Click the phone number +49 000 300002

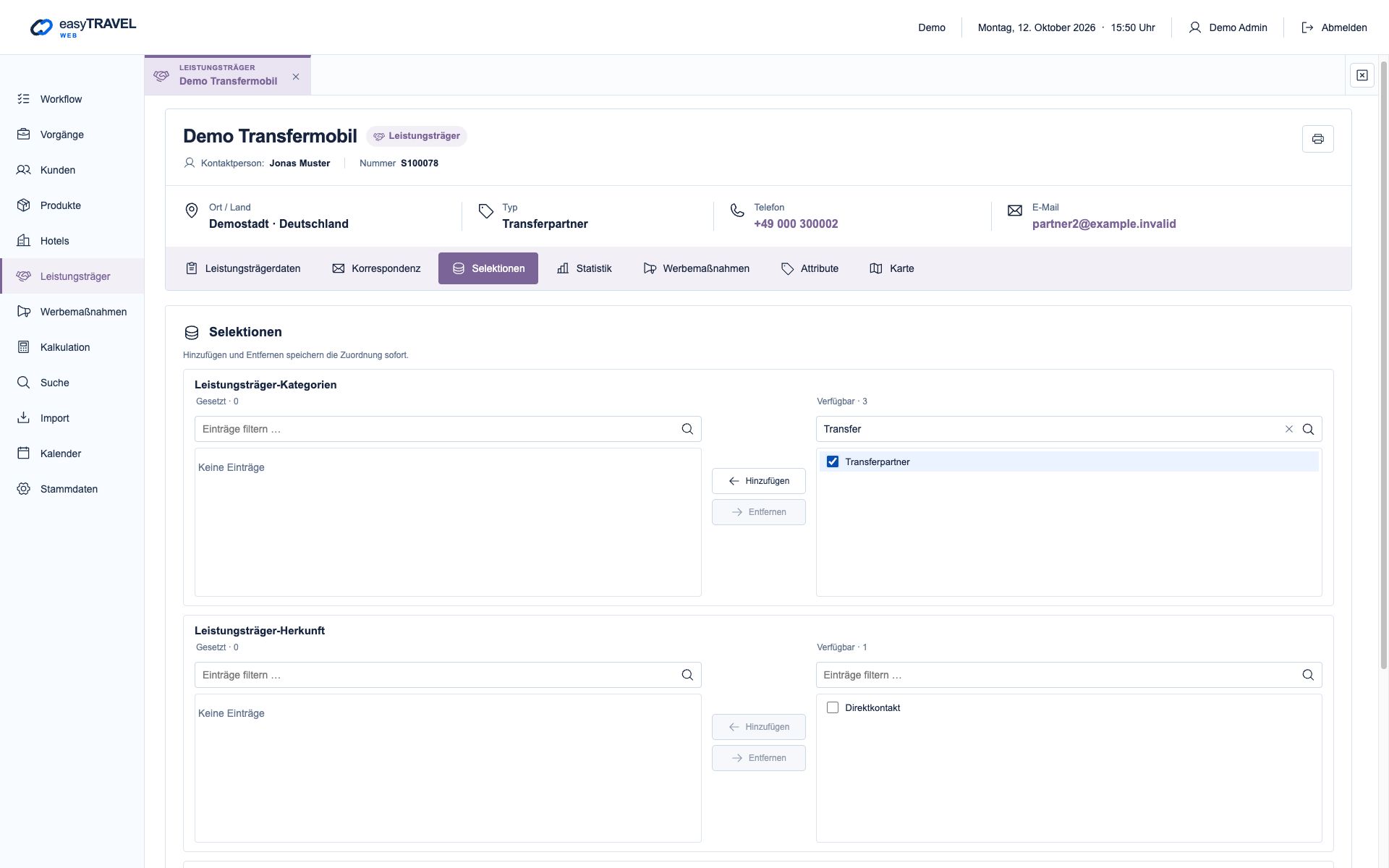click(796, 224)
